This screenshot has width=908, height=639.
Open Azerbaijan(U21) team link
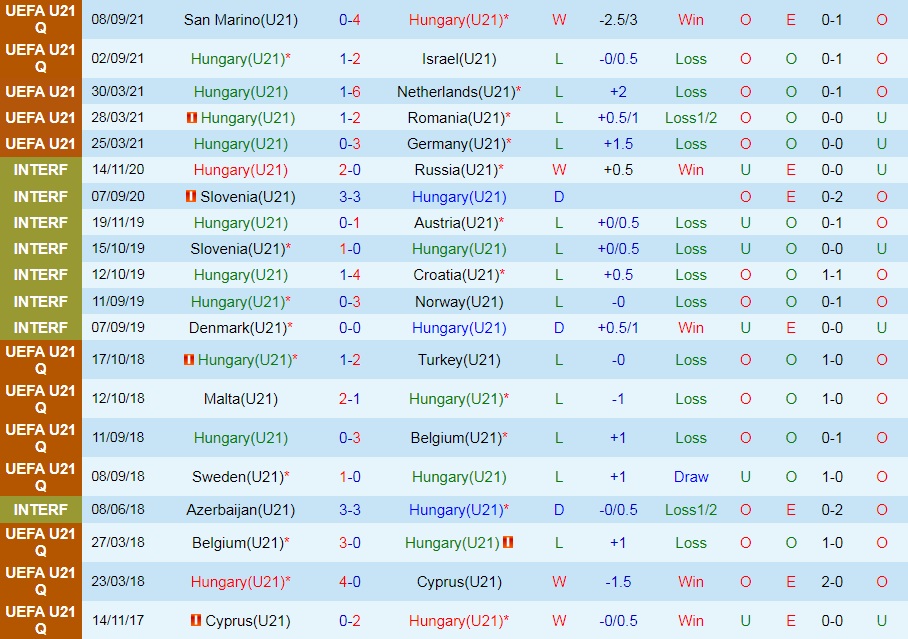coord(241,510)
